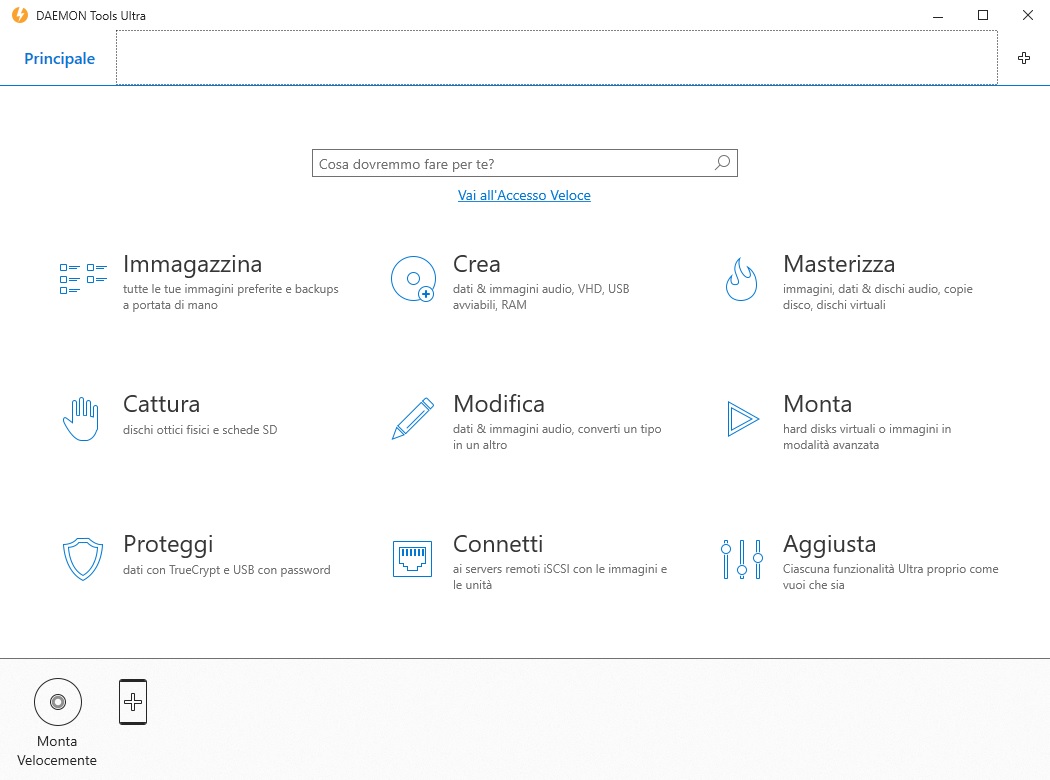Select the Proteggi shield icon
Viewport: 1050px width, 780px height.
(83, 559)
